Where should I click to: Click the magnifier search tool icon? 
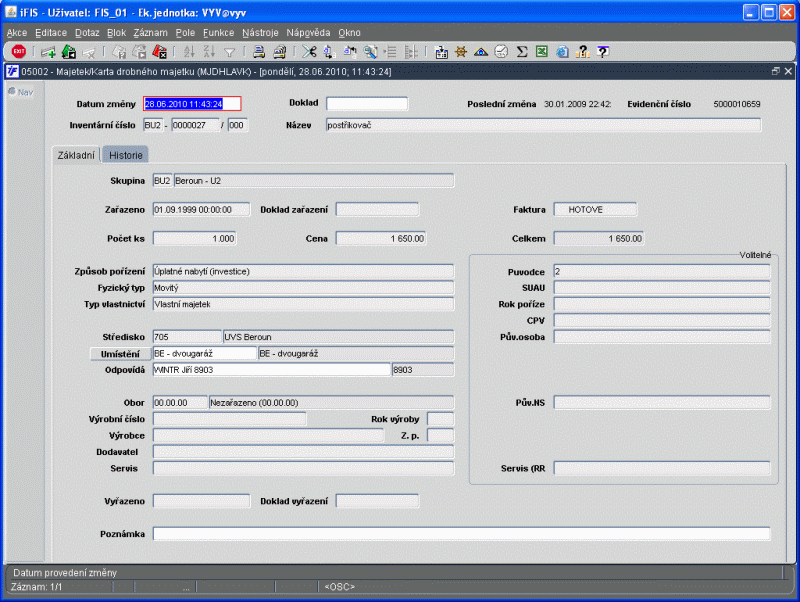click(x=370, y=52)
